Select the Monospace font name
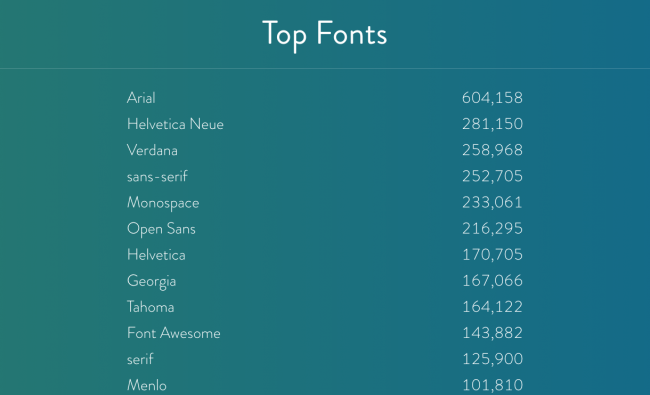 (x=163, y=203)
